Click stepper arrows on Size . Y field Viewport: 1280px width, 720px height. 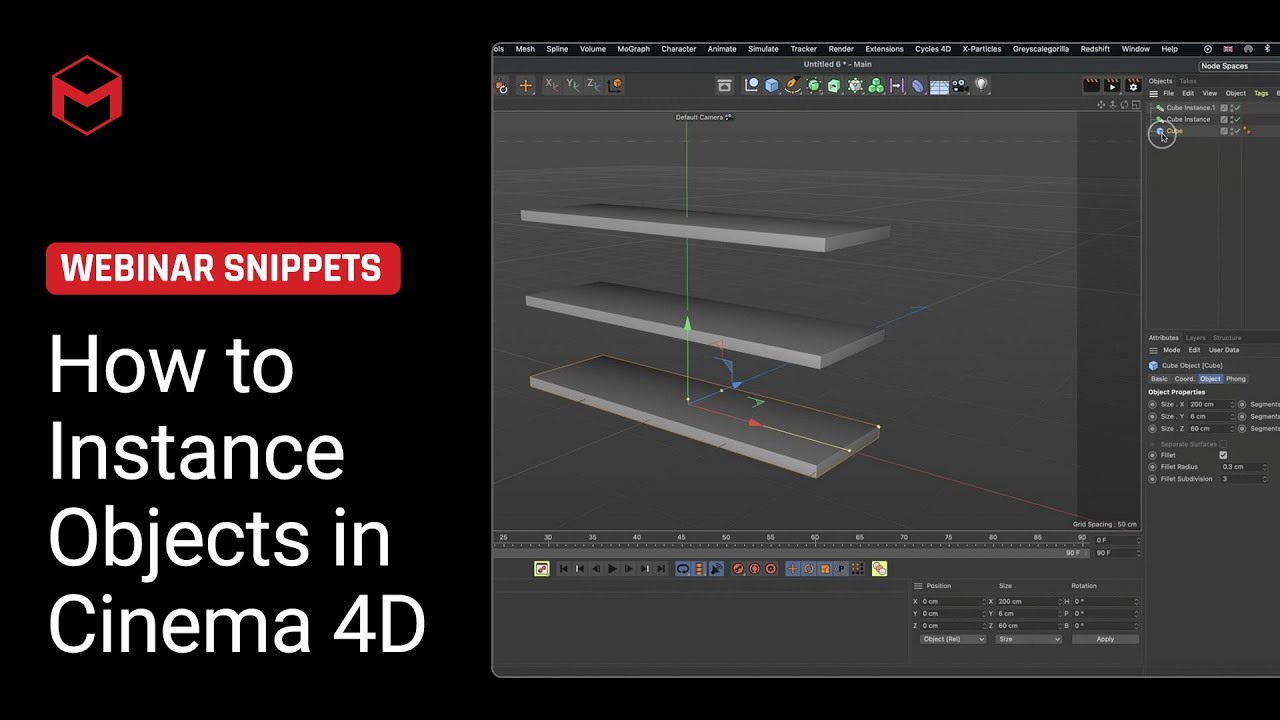coord(1233,416)
